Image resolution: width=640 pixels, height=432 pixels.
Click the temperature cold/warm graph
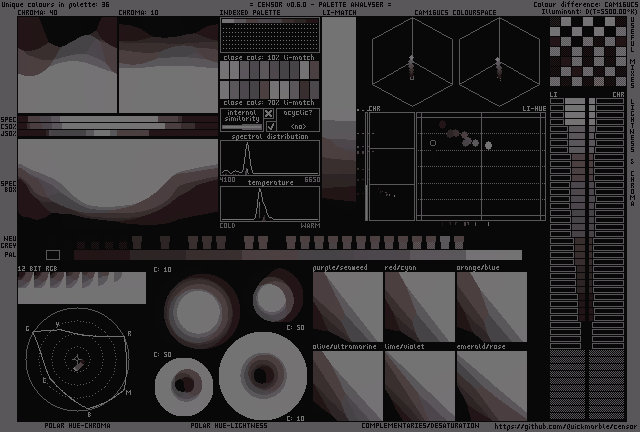pos(270,204)
